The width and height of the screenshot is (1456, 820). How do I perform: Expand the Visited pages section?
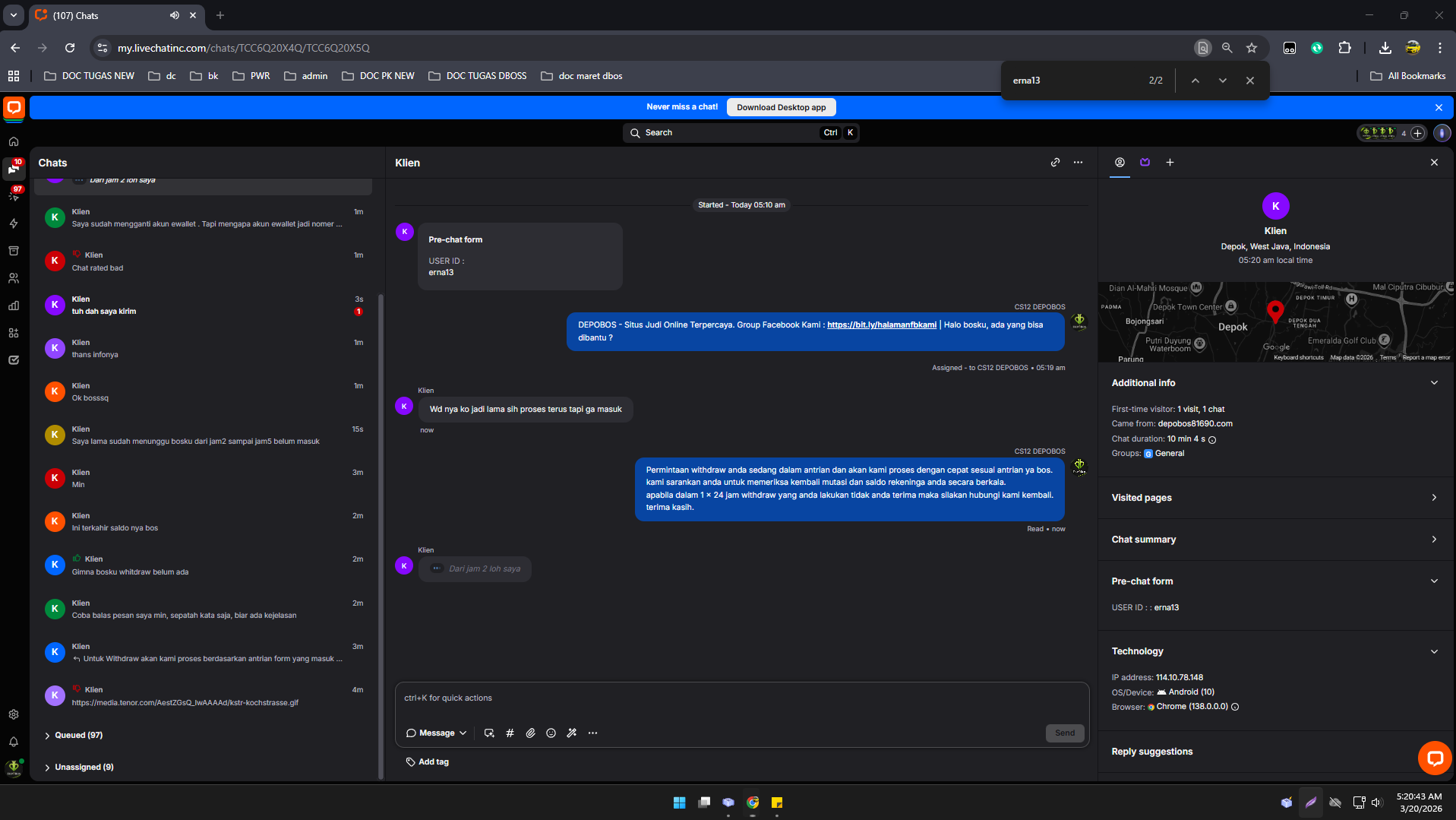(1434, 498)
